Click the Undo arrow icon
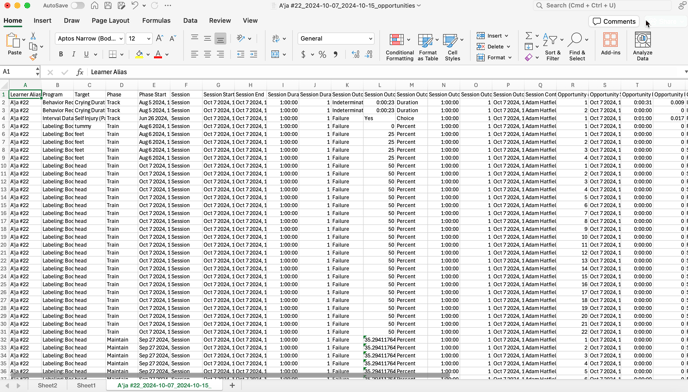 click(135, 6)
